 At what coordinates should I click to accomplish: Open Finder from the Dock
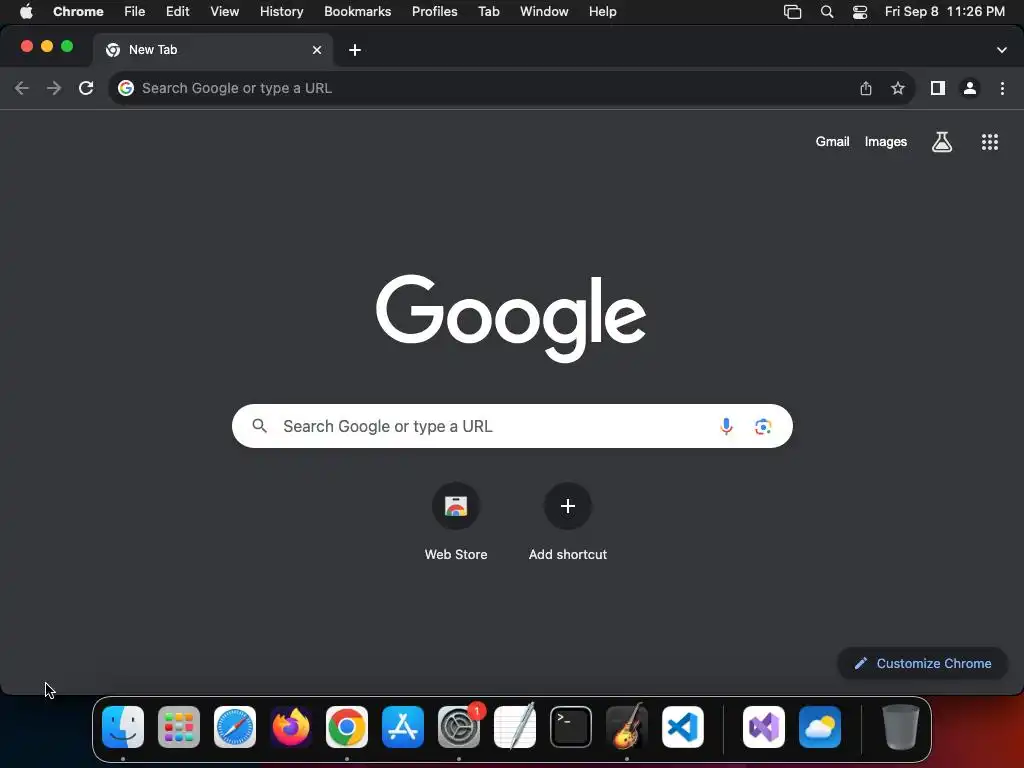click(123, 727)
